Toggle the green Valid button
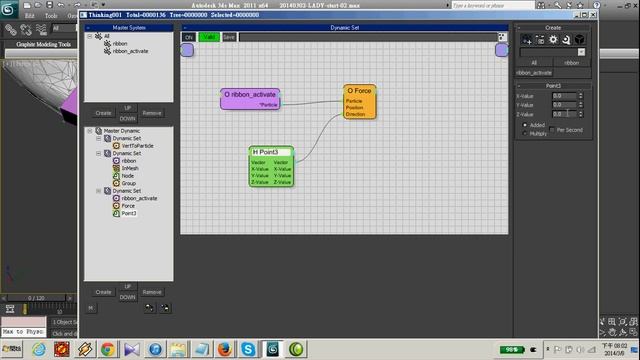Viewport: 640px width, 360px height. pyautogui.click(x=209, y=37)
